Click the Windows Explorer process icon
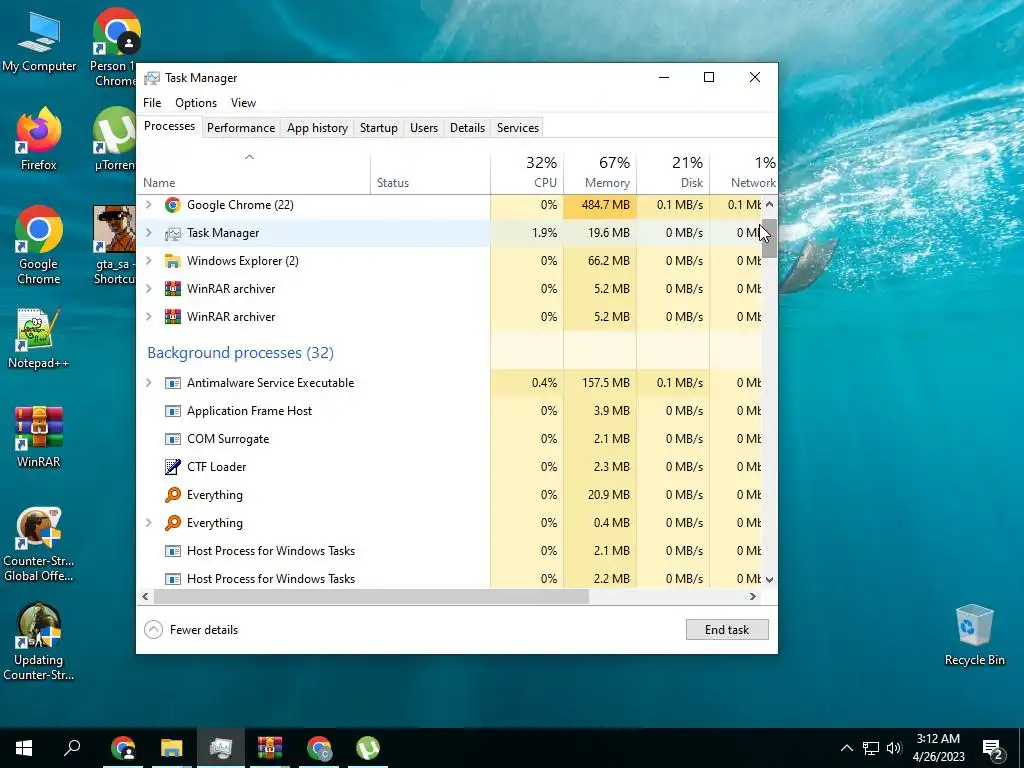 [x=172, y=261]
